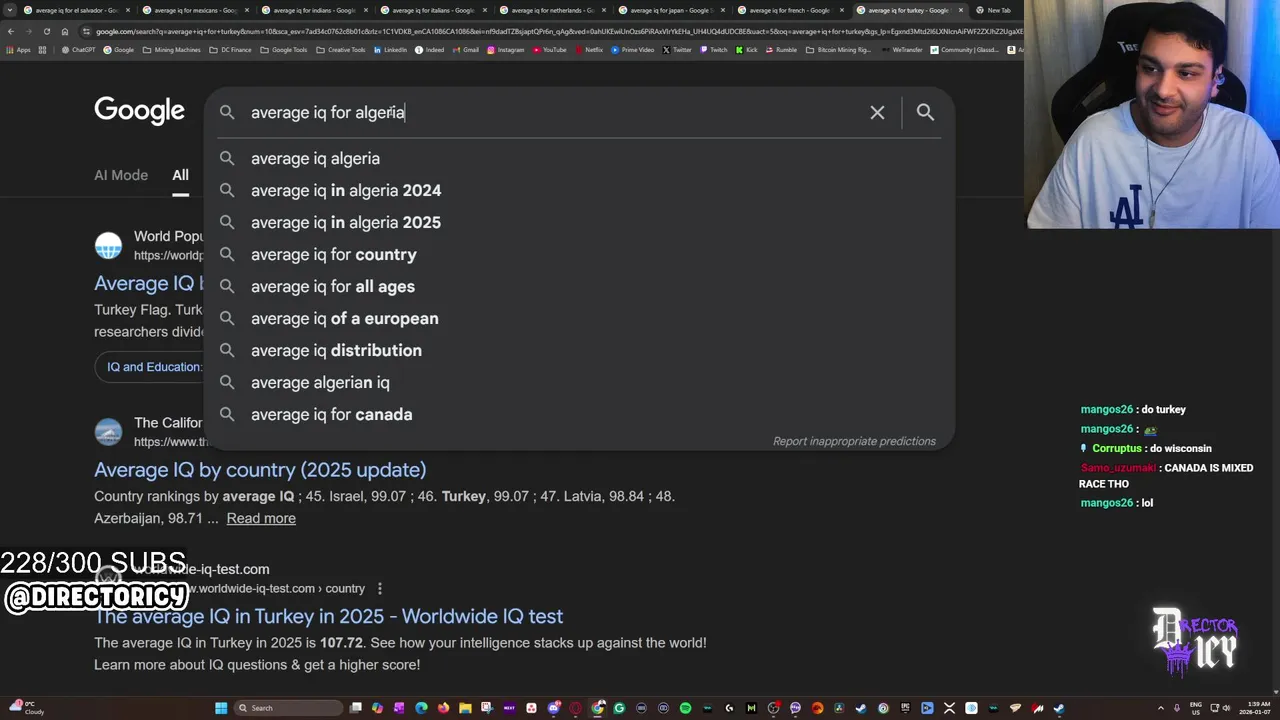The image size is (1280, 720).
Task: Open the YouTube bookmark
Action: pyautogui.click(x=549, y=50)
